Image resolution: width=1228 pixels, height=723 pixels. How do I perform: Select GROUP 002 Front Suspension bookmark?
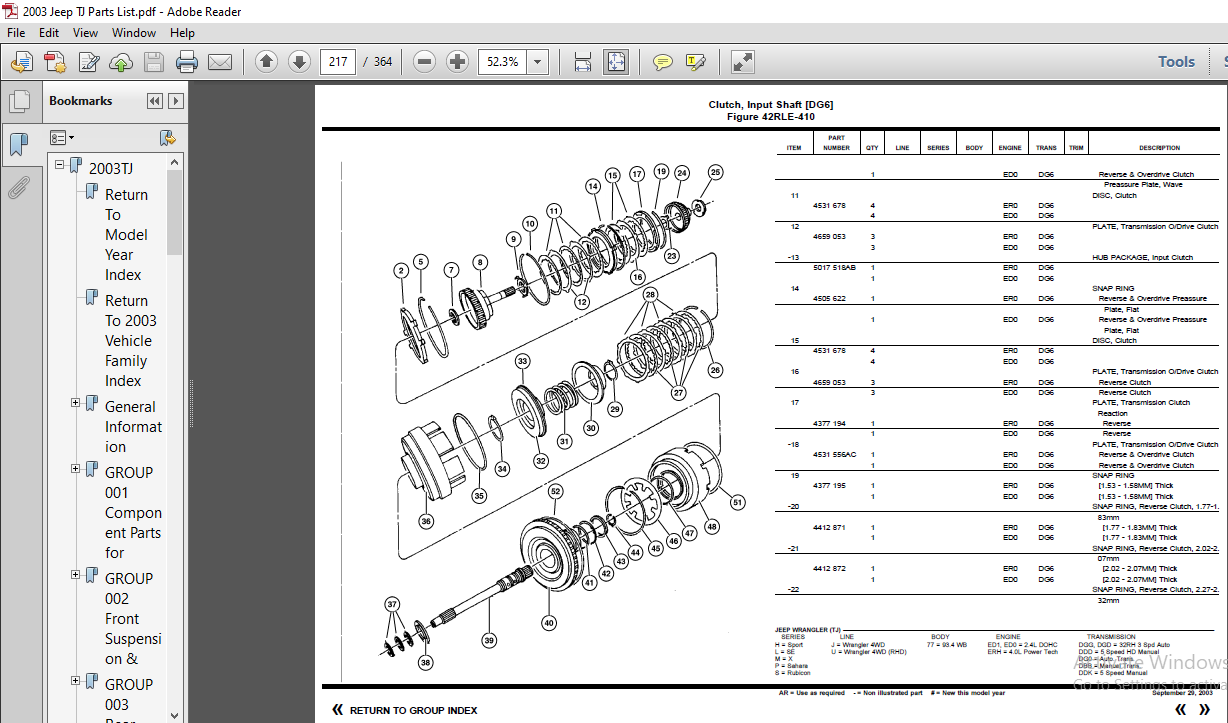tap(133, 618)
